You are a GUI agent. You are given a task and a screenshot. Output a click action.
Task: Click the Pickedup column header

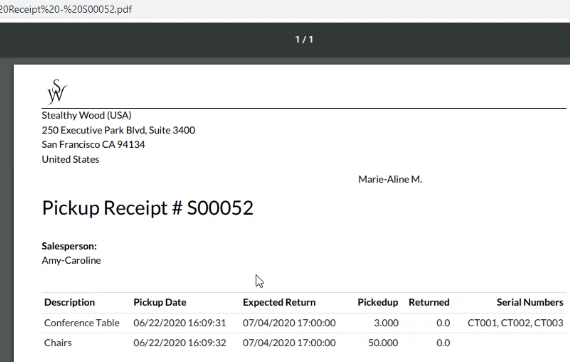click(x=378, y=302)
